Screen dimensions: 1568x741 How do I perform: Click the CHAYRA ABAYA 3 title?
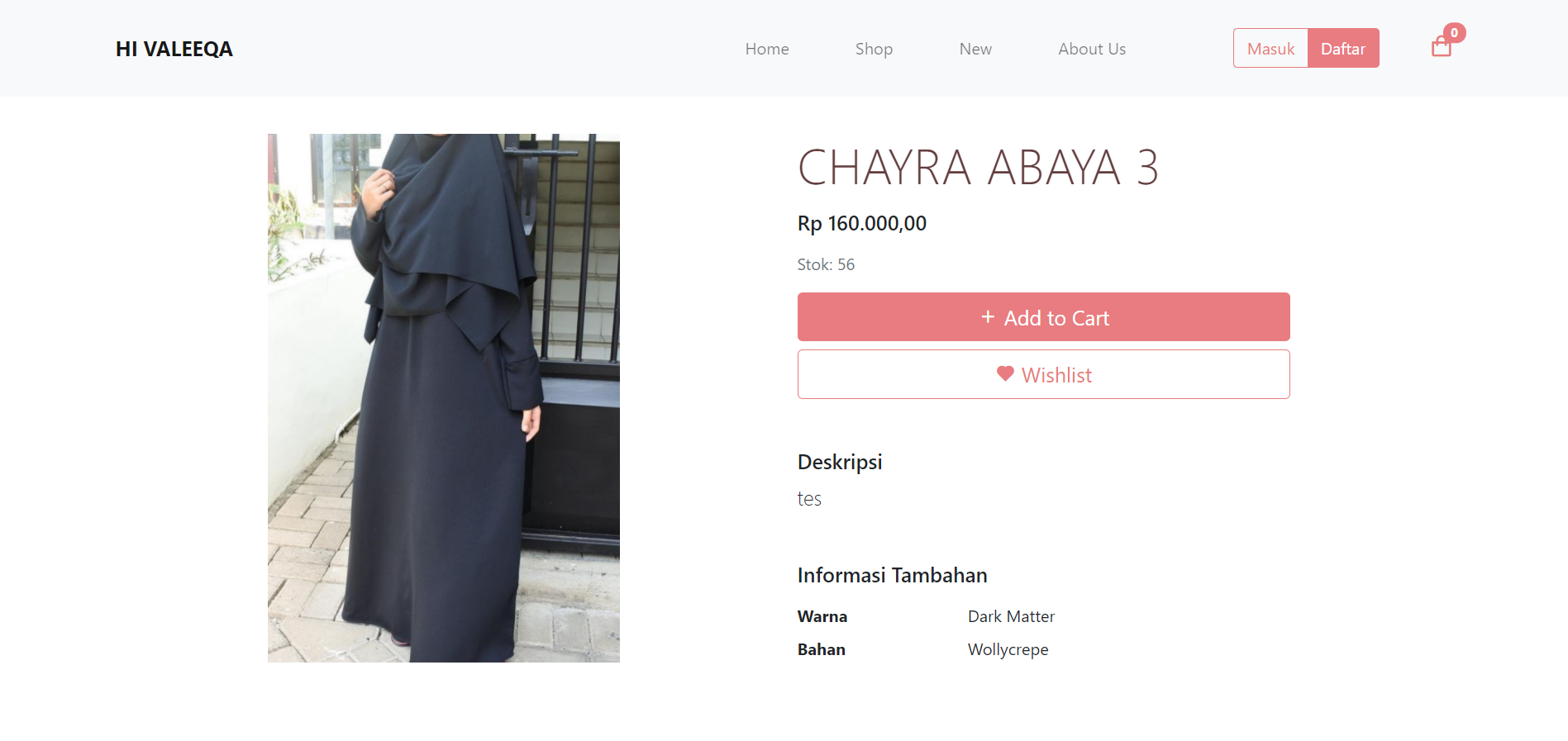point(978,168)
